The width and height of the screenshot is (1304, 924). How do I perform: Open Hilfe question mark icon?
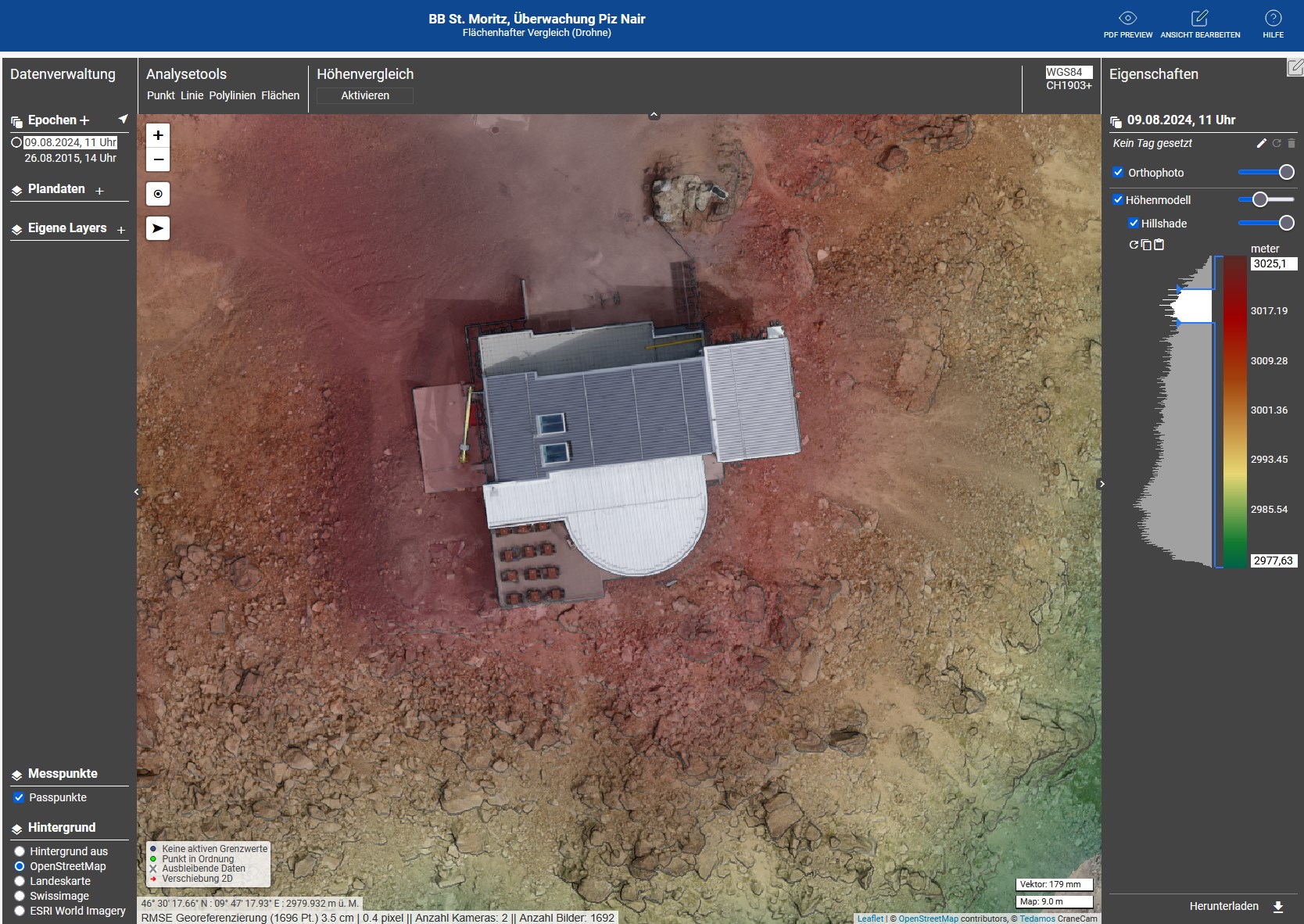pyautogui.click(x=1273, y=19)
